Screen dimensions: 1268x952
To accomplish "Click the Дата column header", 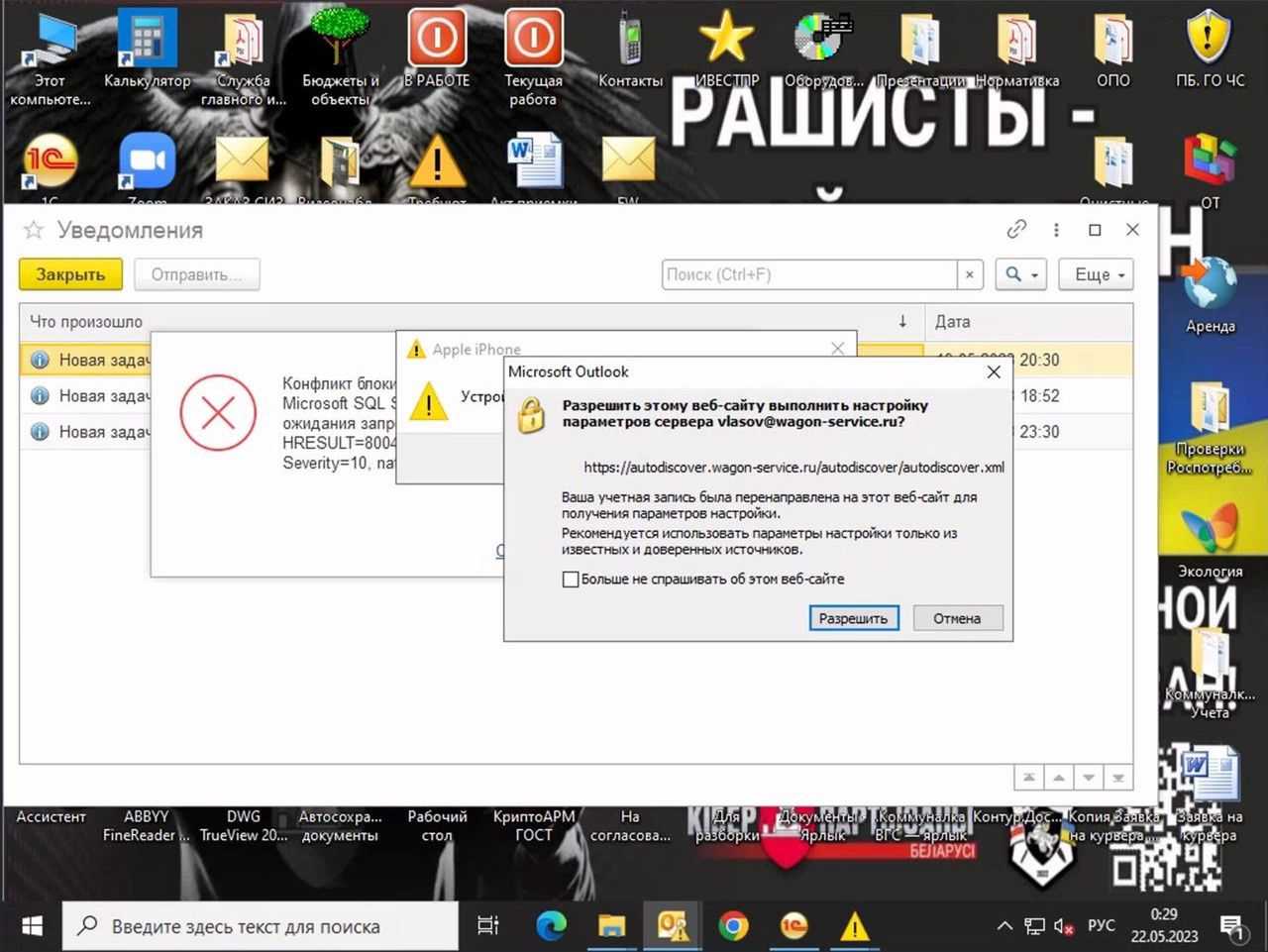I will (x=1028, y=321).
